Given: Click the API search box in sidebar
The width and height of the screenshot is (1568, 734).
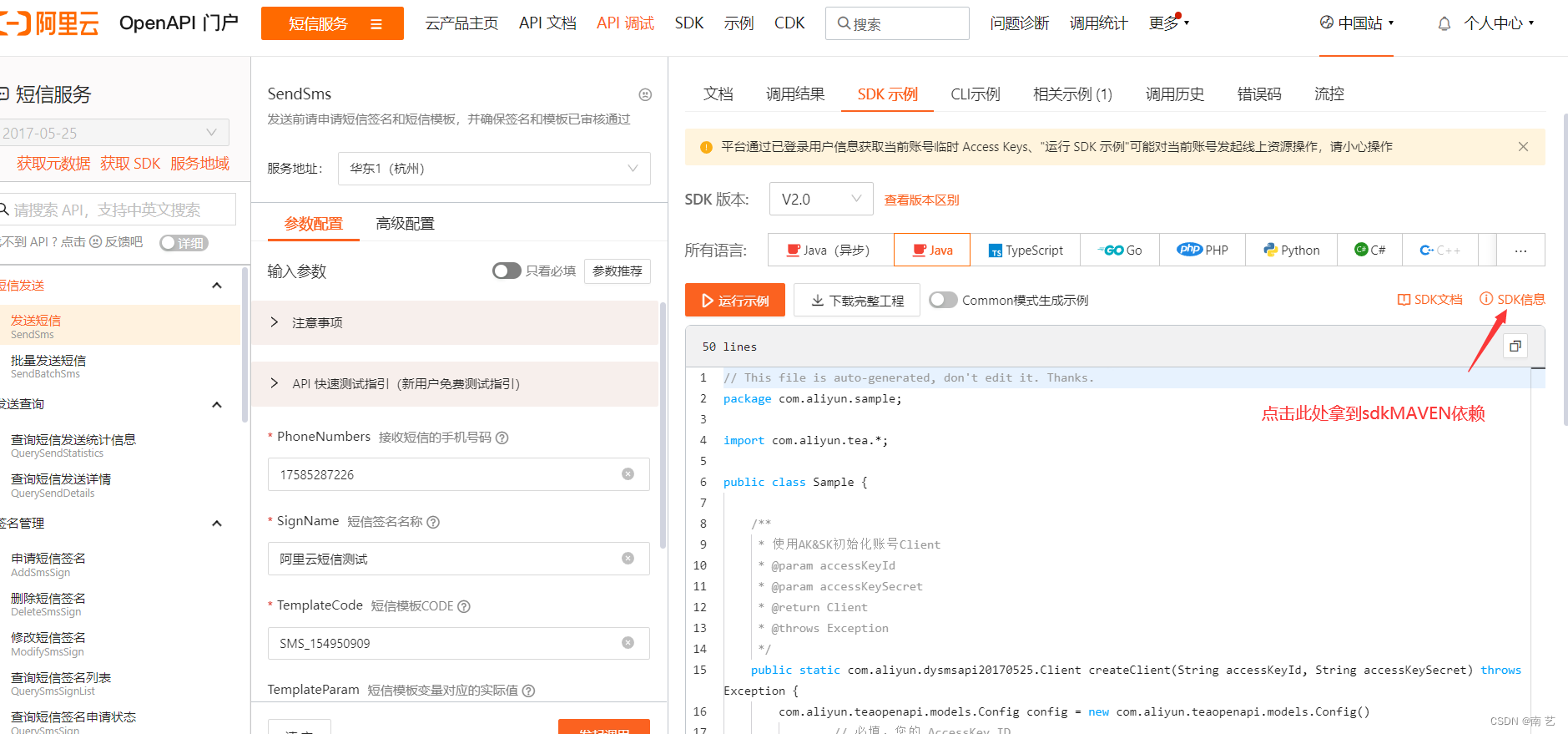Looking at the screenshot, I should [117, 210].
